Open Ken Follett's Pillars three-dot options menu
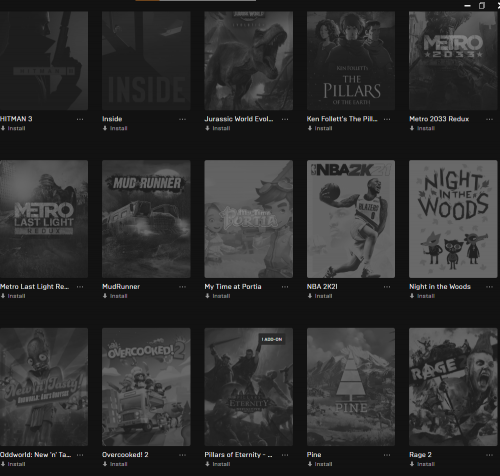This screenshot has width=500, height=476. [x=387, y=119]
